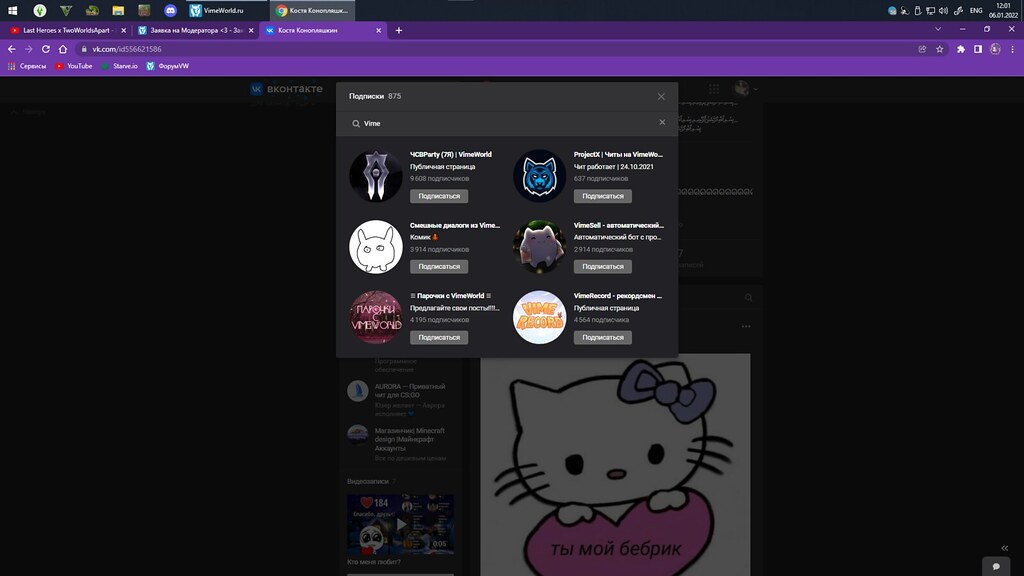1024x576 pixels.
Task: Bookmark this page with star icon
Action: coord(939,49)
